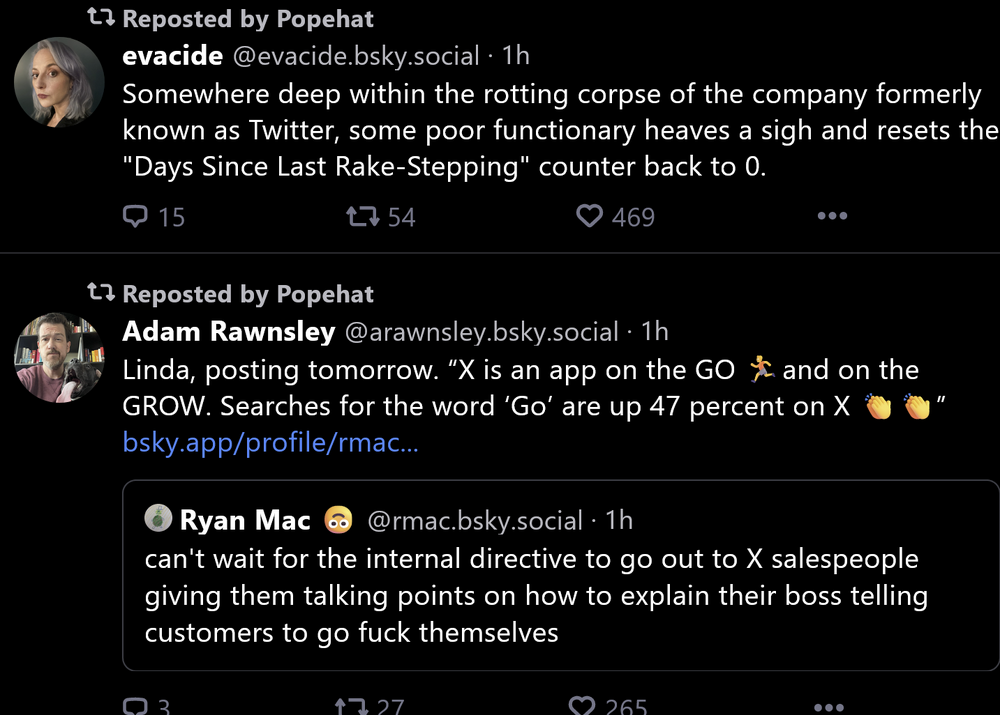1000x715 pixels.
Task: Reply to evacide's post via comment icon
Action: (x=135, y=216)
